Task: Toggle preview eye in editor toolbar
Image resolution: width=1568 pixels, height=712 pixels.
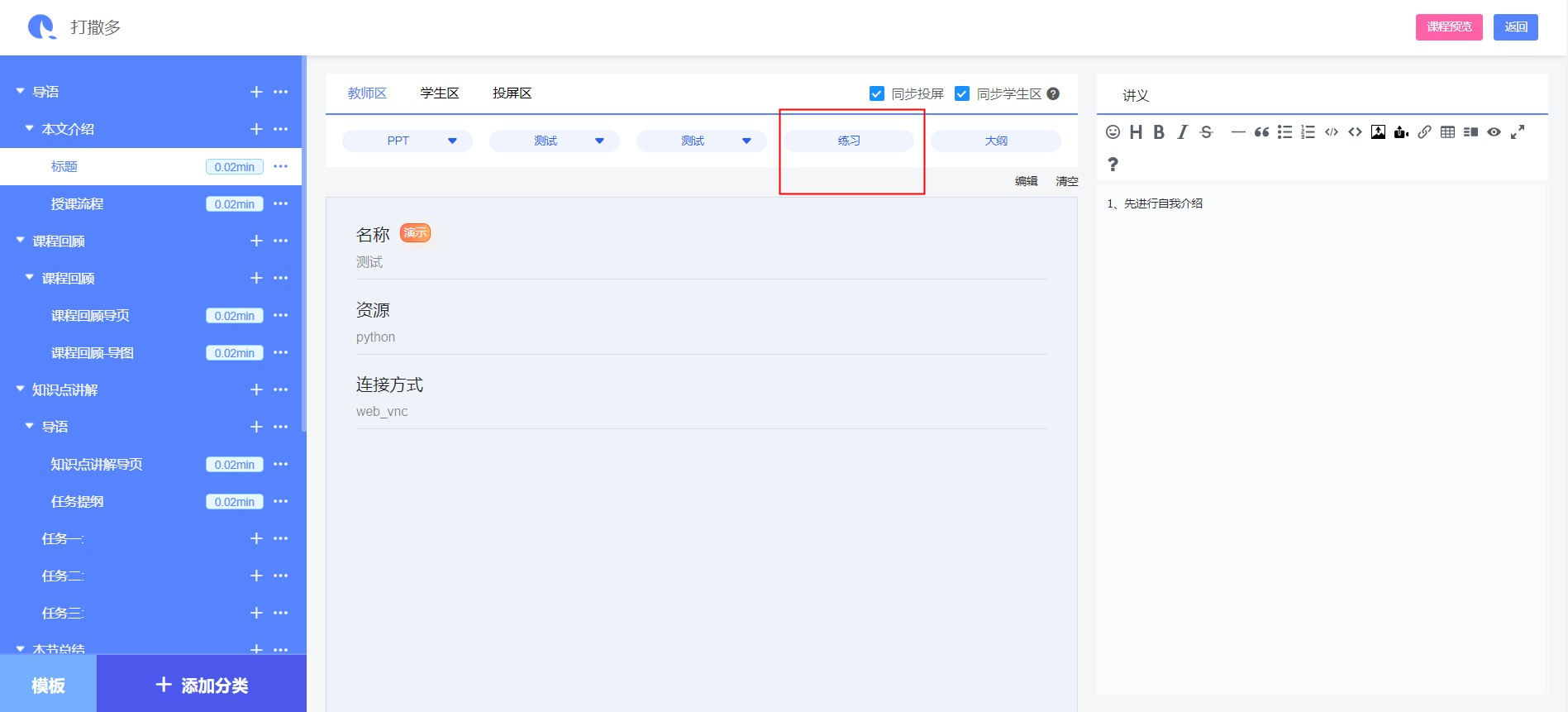Action: [x=1494, y=132]
